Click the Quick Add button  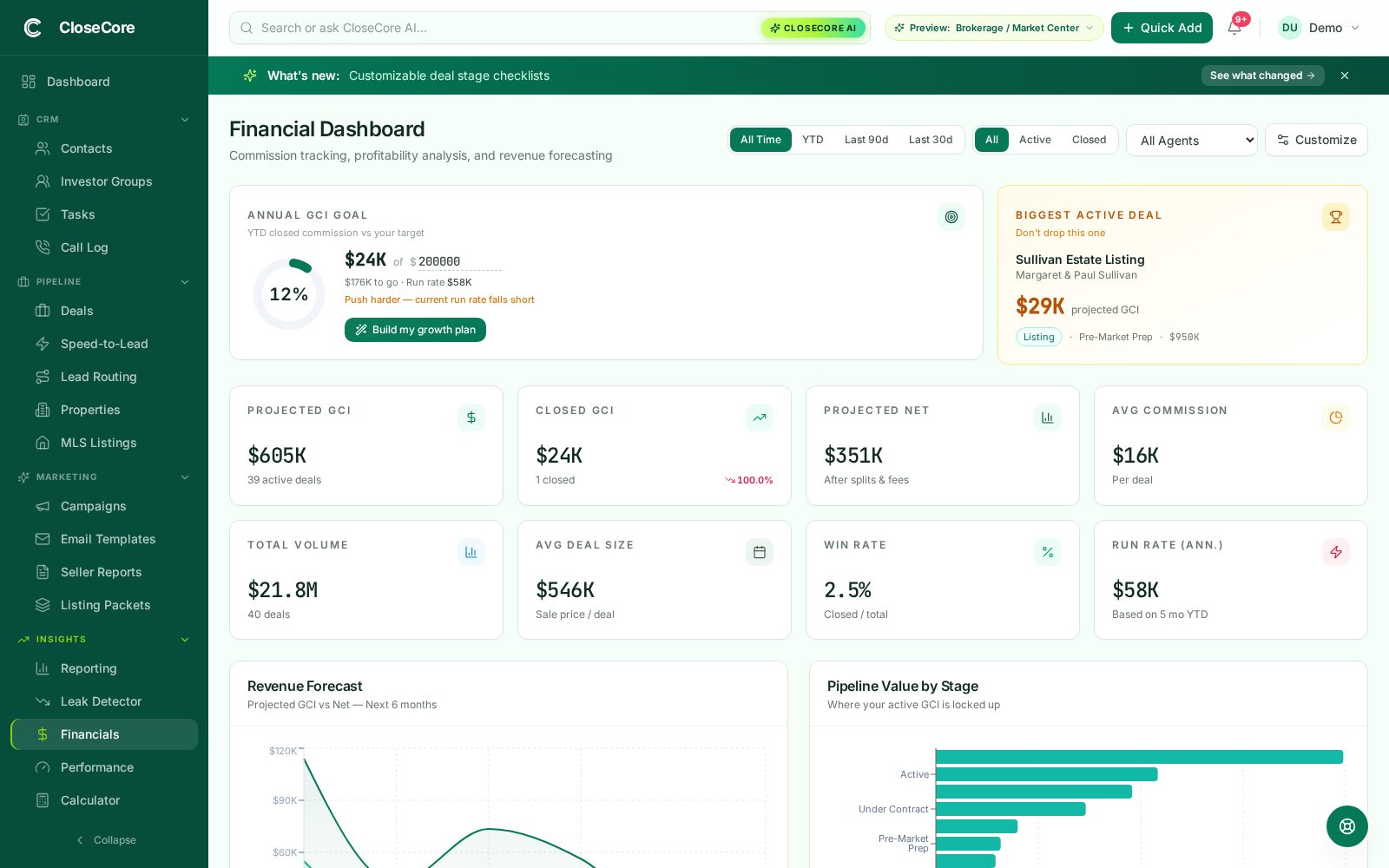click(x=1162, y=28)
